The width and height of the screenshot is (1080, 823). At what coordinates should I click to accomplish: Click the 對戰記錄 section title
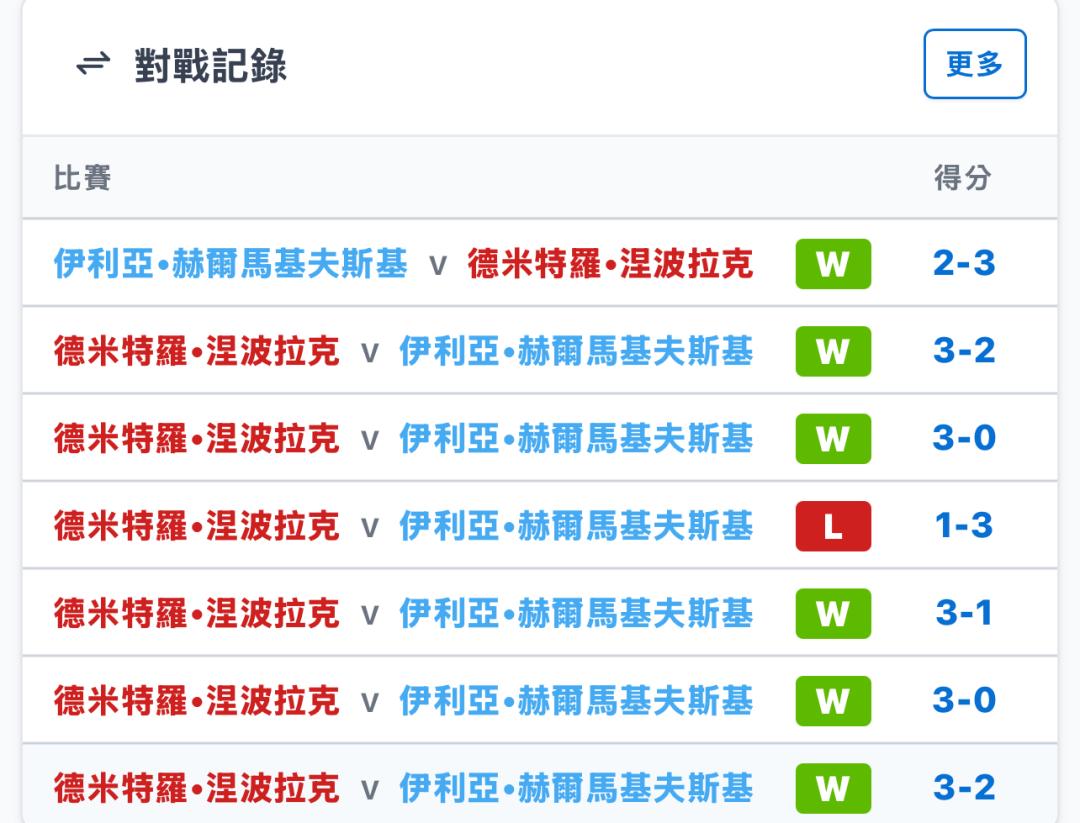click(x=210, y=65)
